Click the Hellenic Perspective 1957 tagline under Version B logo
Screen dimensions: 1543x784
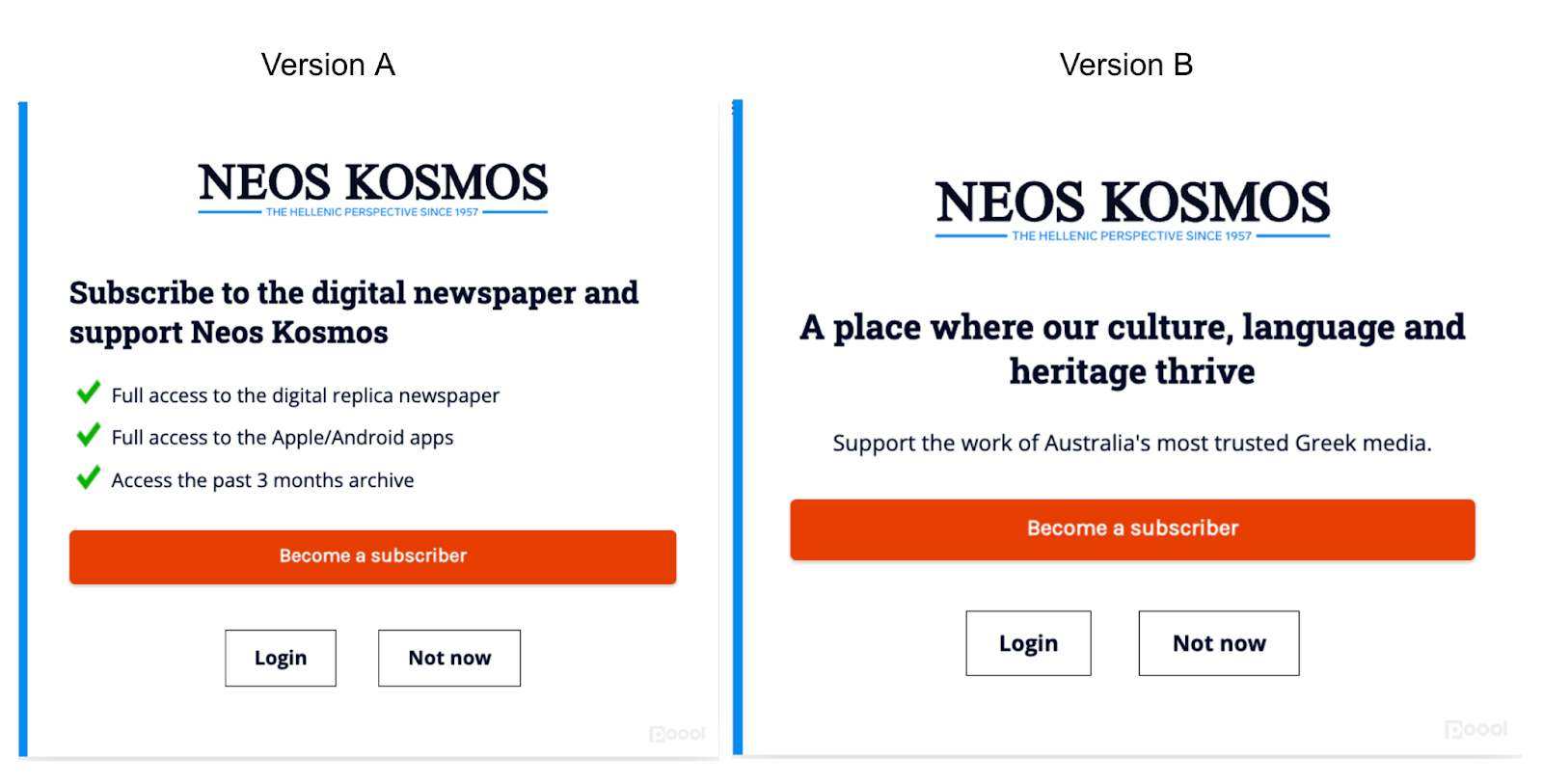pos(1131,234)
